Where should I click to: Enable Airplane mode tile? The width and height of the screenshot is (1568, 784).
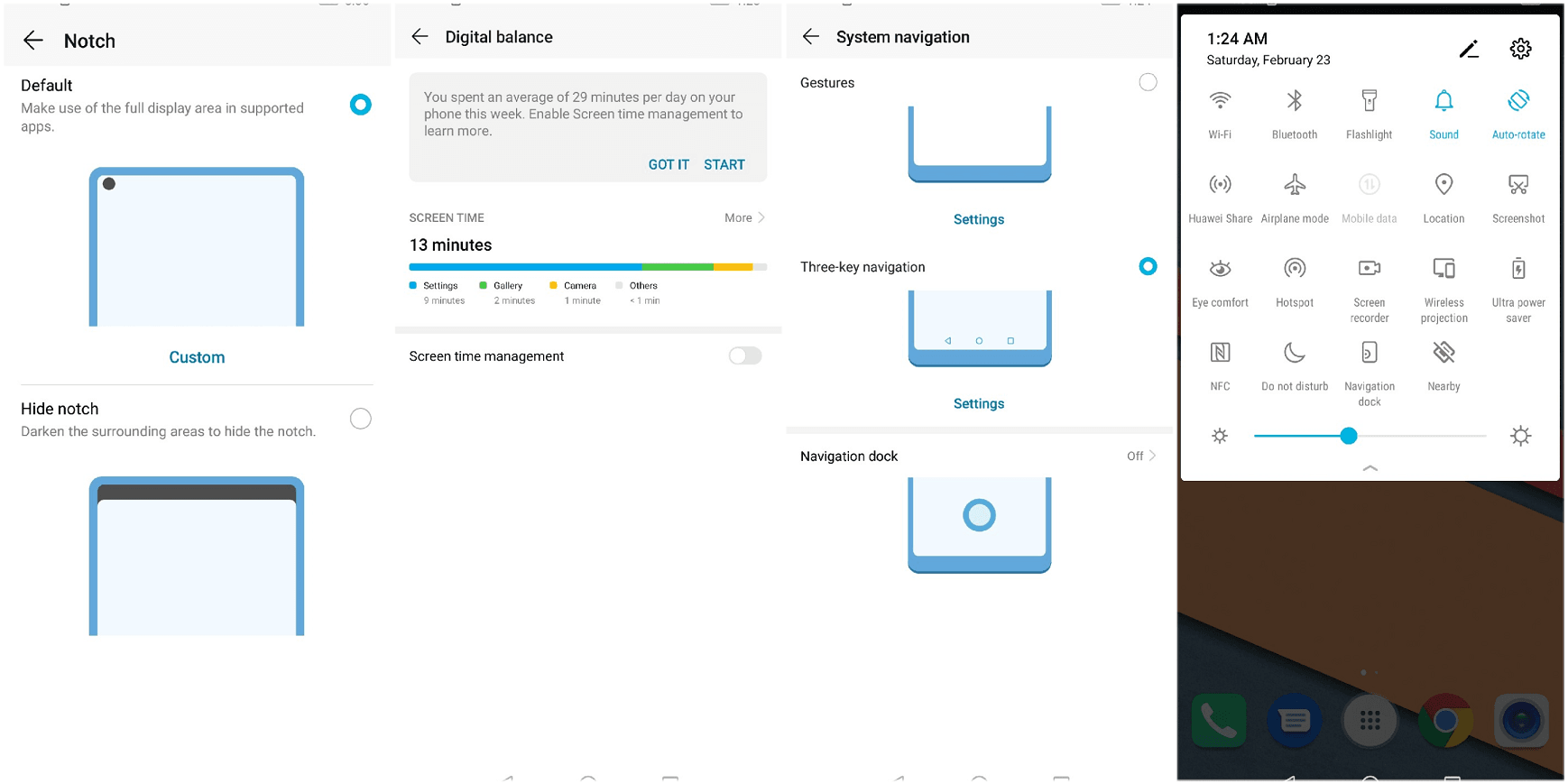click(1294, 185)
